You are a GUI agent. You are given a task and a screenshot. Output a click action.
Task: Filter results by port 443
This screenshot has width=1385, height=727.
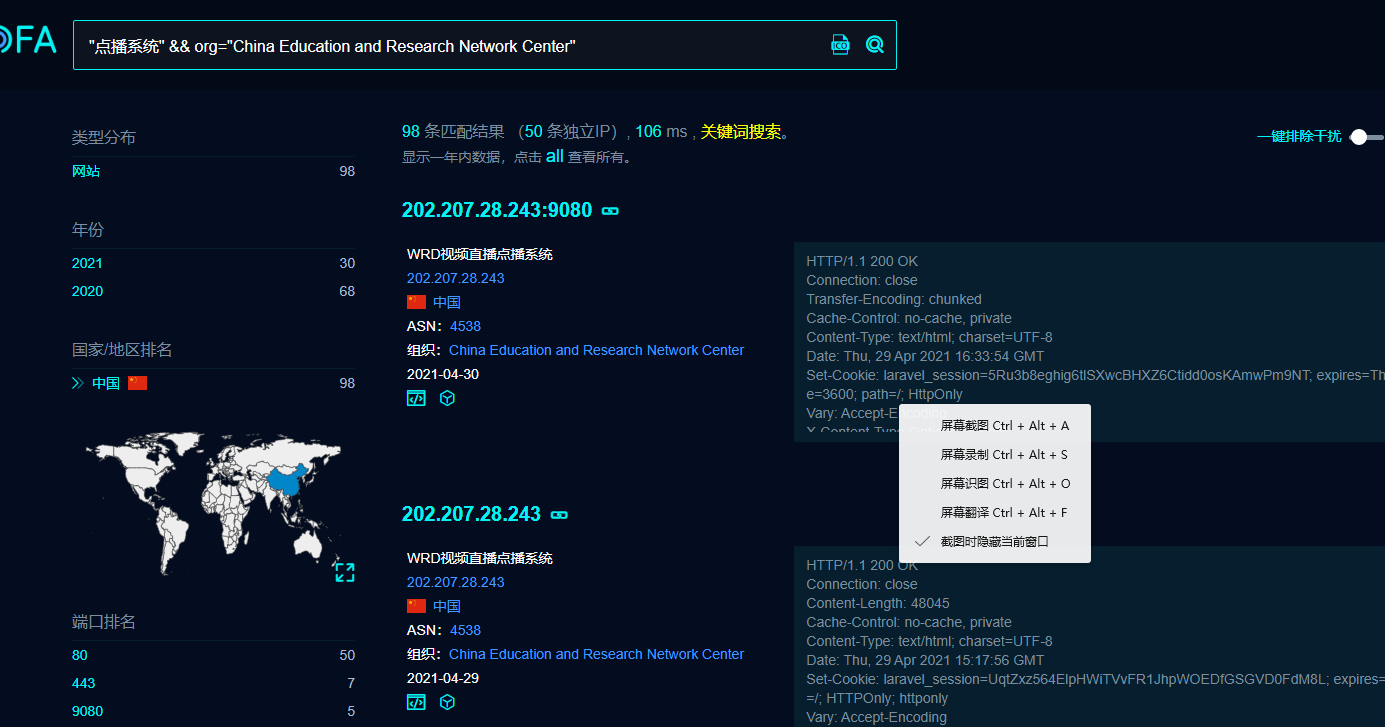pos(84,683)
